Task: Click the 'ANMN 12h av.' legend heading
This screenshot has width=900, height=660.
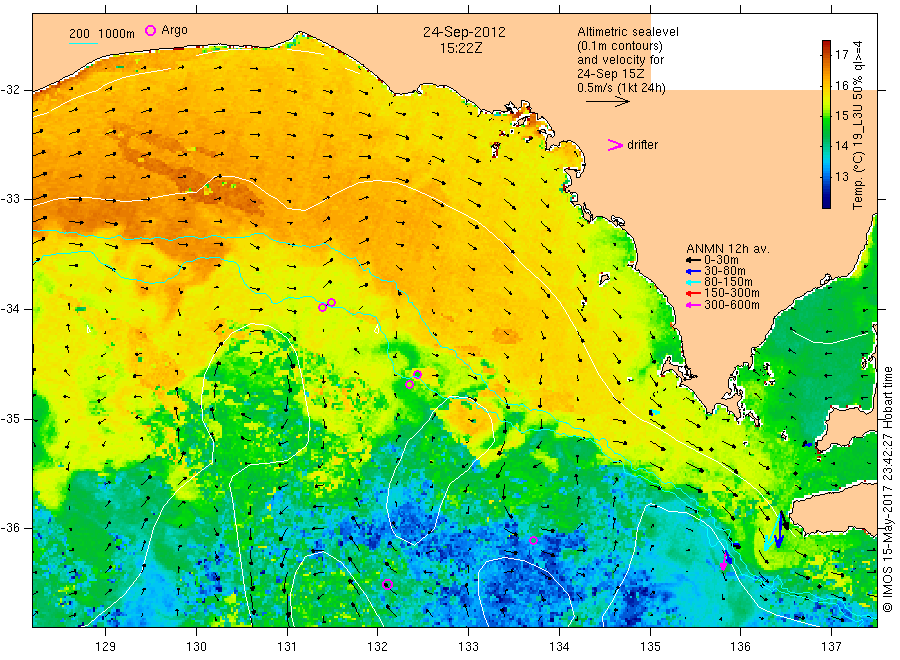Action: [727, 249]
